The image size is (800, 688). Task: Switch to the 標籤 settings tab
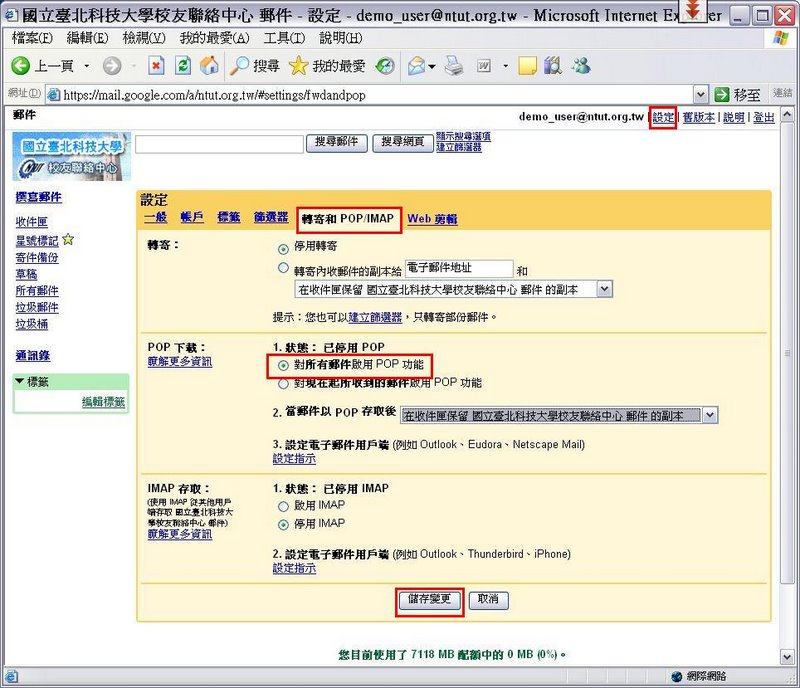tap(229, 217)
